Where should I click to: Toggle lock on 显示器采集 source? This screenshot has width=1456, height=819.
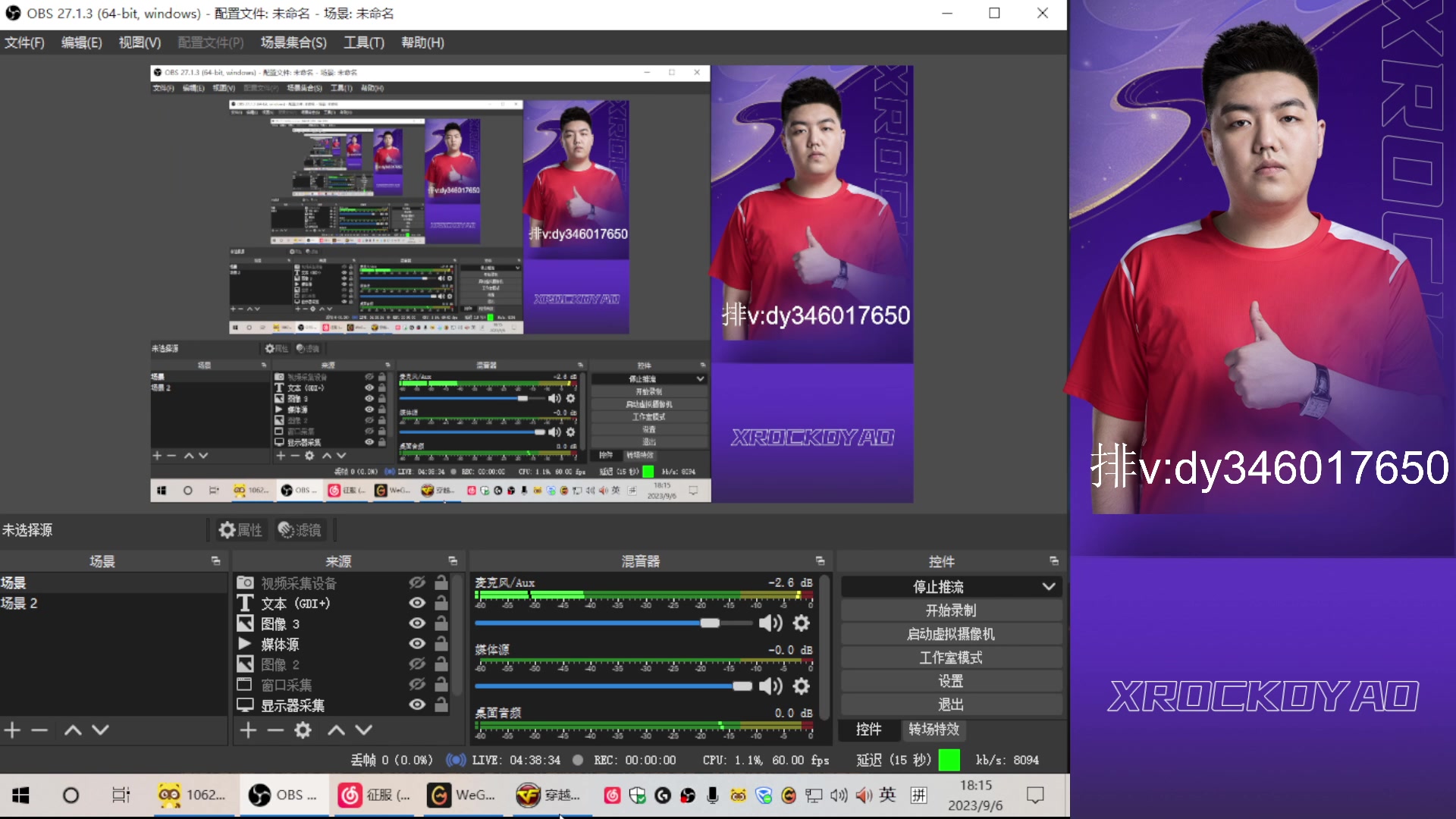coord(441,704)
